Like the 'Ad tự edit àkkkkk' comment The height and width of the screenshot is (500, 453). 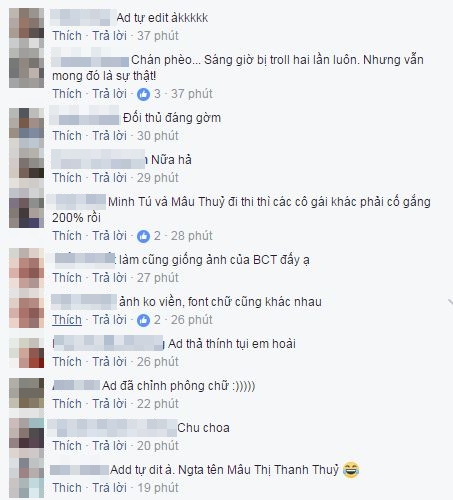pyautogui.click(x=67, y=36)
